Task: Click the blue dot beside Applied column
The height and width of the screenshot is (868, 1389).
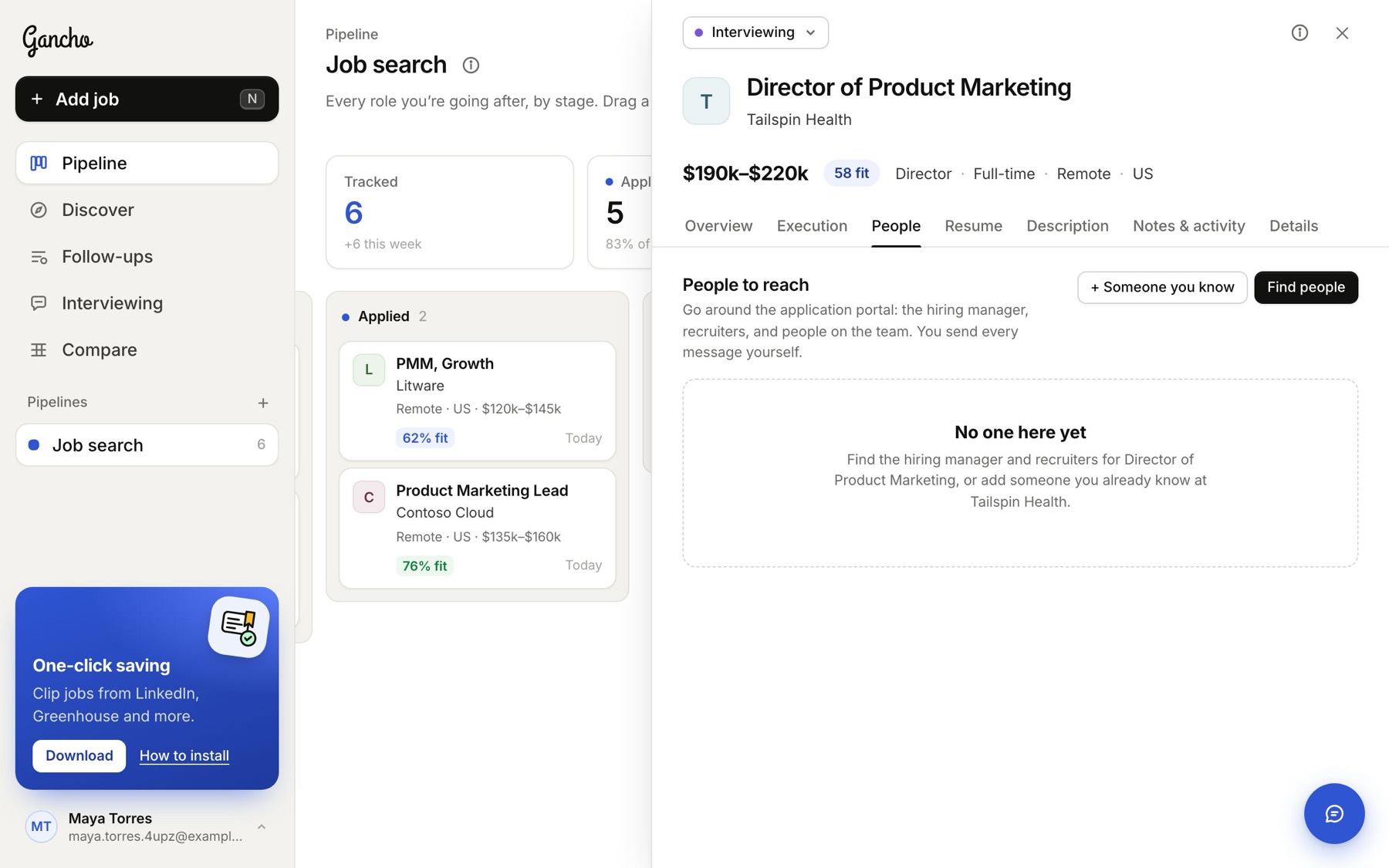Action: (x=346, y=317)
